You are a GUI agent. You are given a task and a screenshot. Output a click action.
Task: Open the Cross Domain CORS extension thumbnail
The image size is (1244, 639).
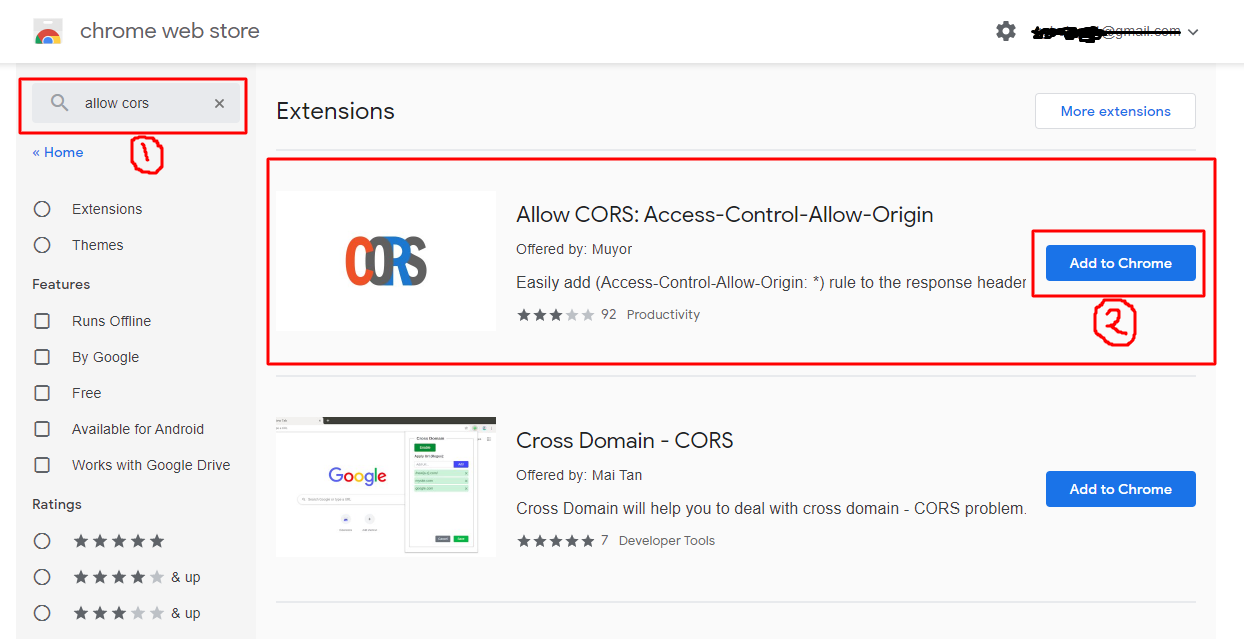pyautogui.click(x=385, y=486)
